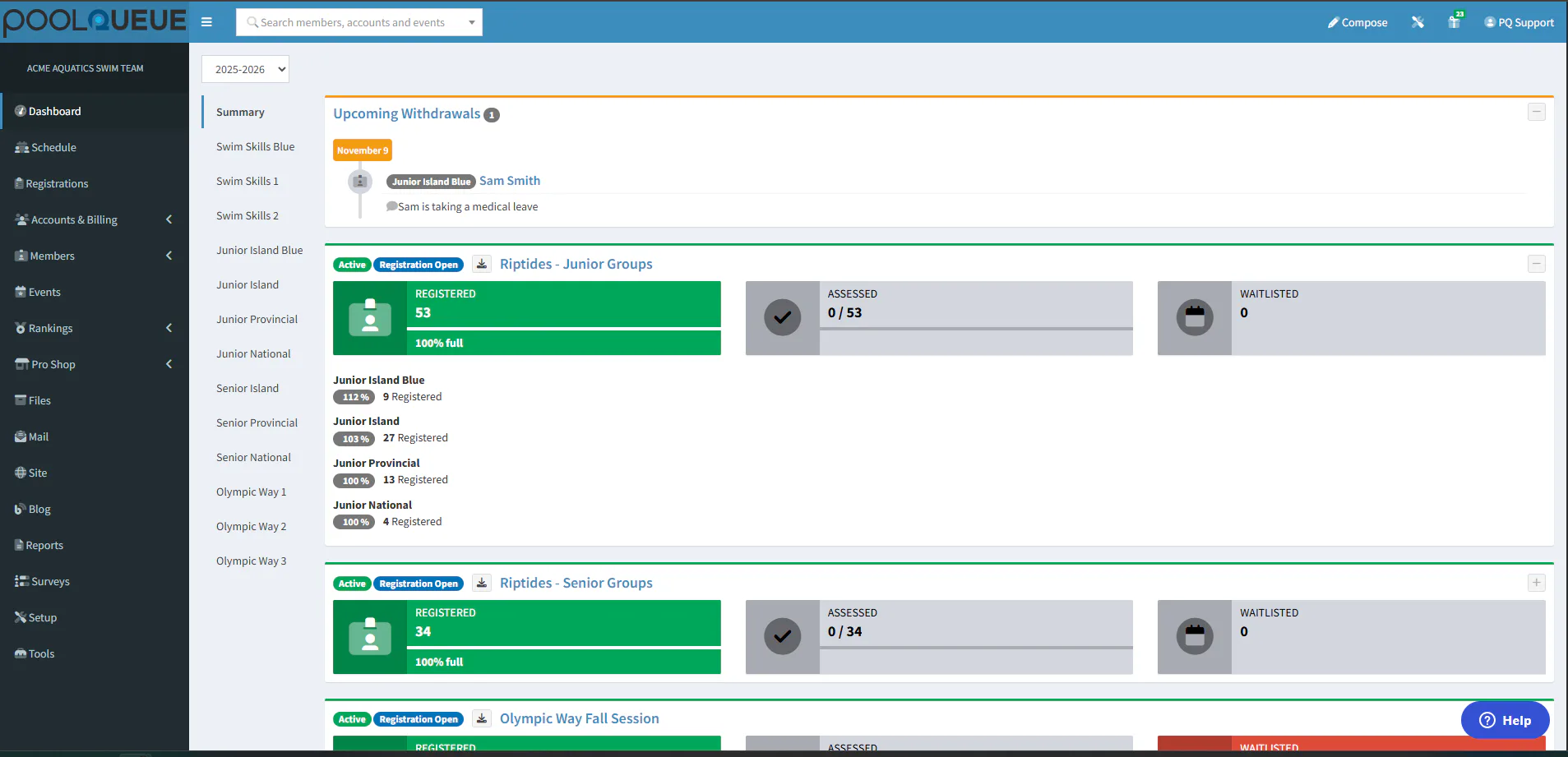Image resolution: width=1568 pixels, height=757 pixels.
Task: Download Riptides - Junior Groups registrations
Action: click(482, 264)
